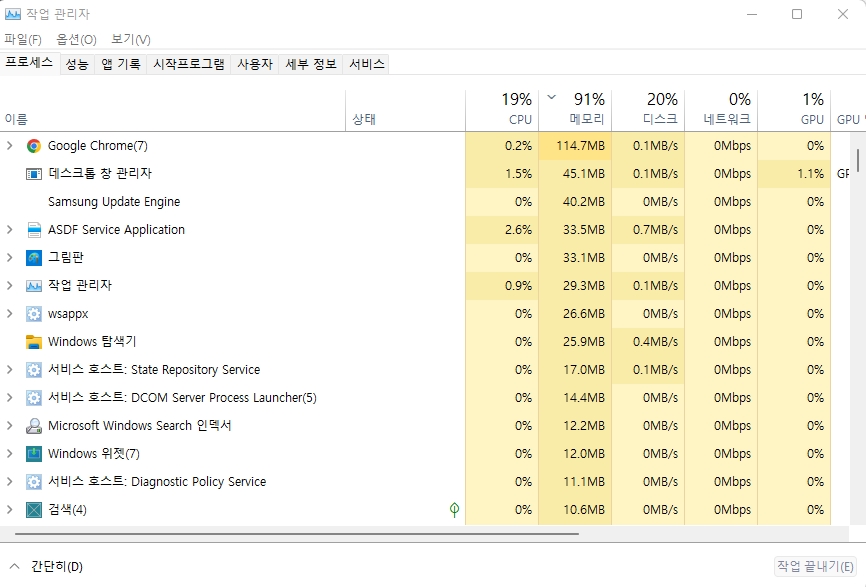Screen dimensions: 866x587
Task: Click the 0.4MB/s disk value
Action: pos(655,342)
